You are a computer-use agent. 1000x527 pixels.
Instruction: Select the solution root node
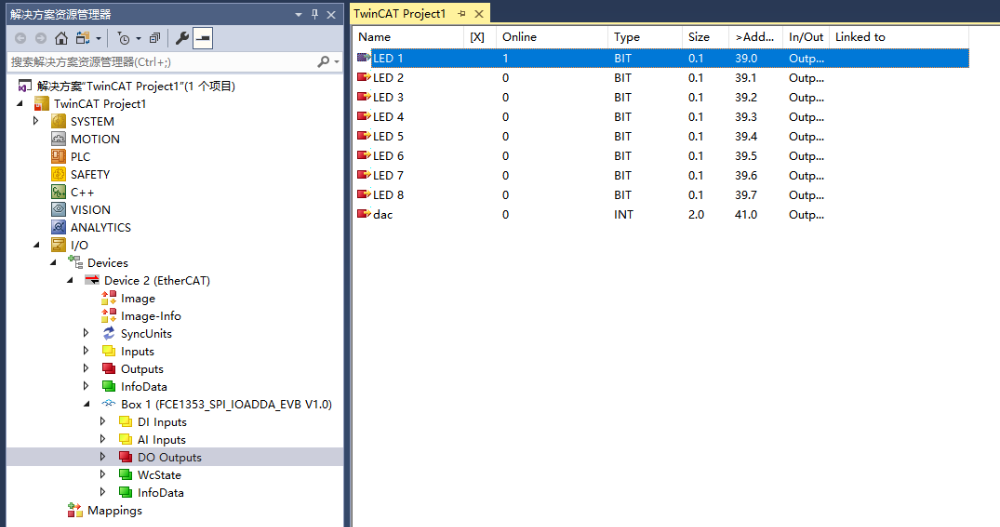pos(136,85)
